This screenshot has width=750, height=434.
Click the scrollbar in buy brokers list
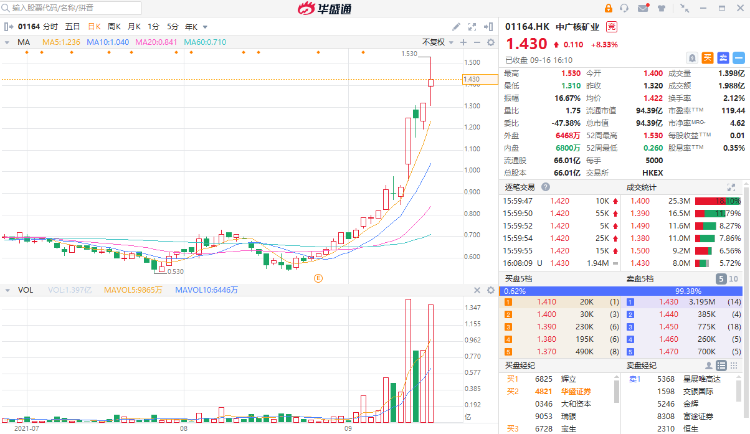tap(616, 390)
